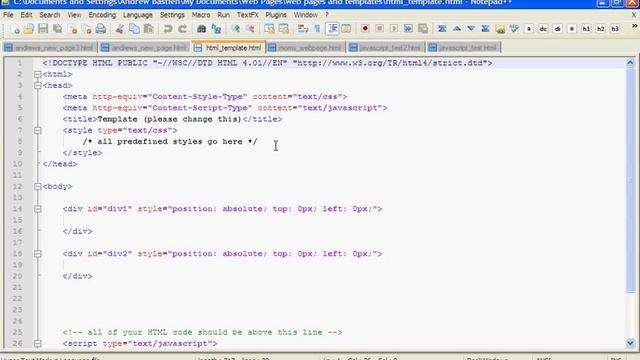Screen dimensions: 640x360
Task: Collapse the <body> fold marker on line 12
Action: coord(38,186)
